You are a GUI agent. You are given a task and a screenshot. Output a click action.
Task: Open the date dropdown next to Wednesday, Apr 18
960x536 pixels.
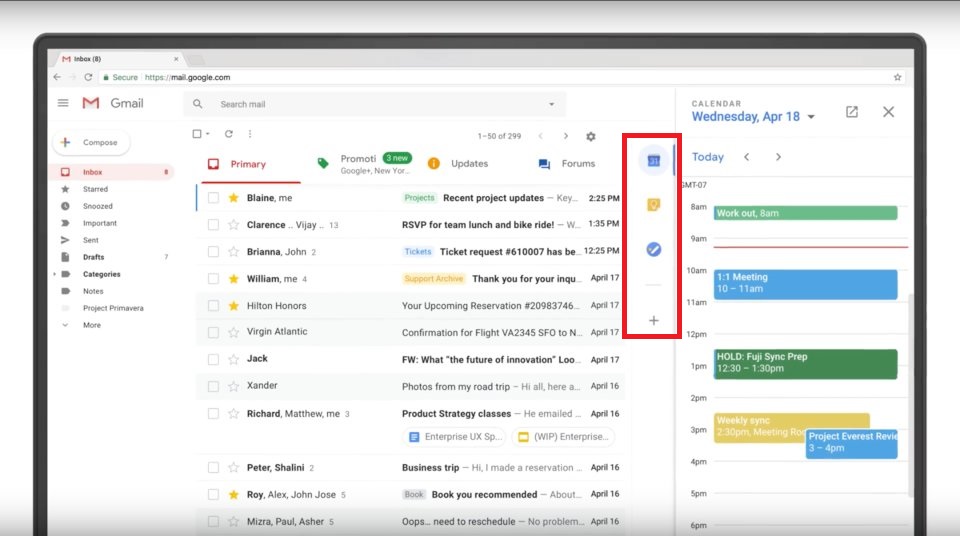[811, 116]
